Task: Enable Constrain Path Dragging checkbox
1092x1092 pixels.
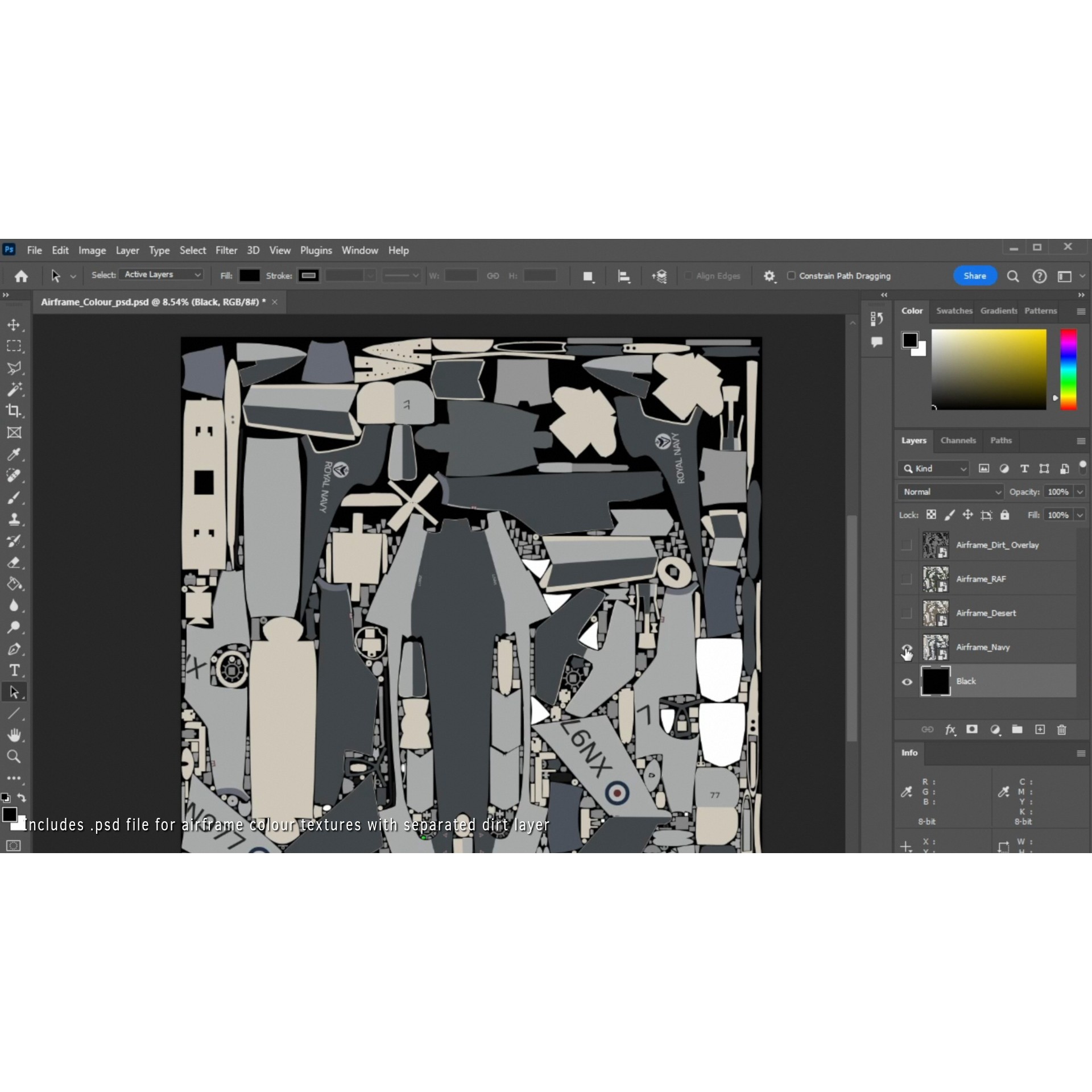Action: 791,276
